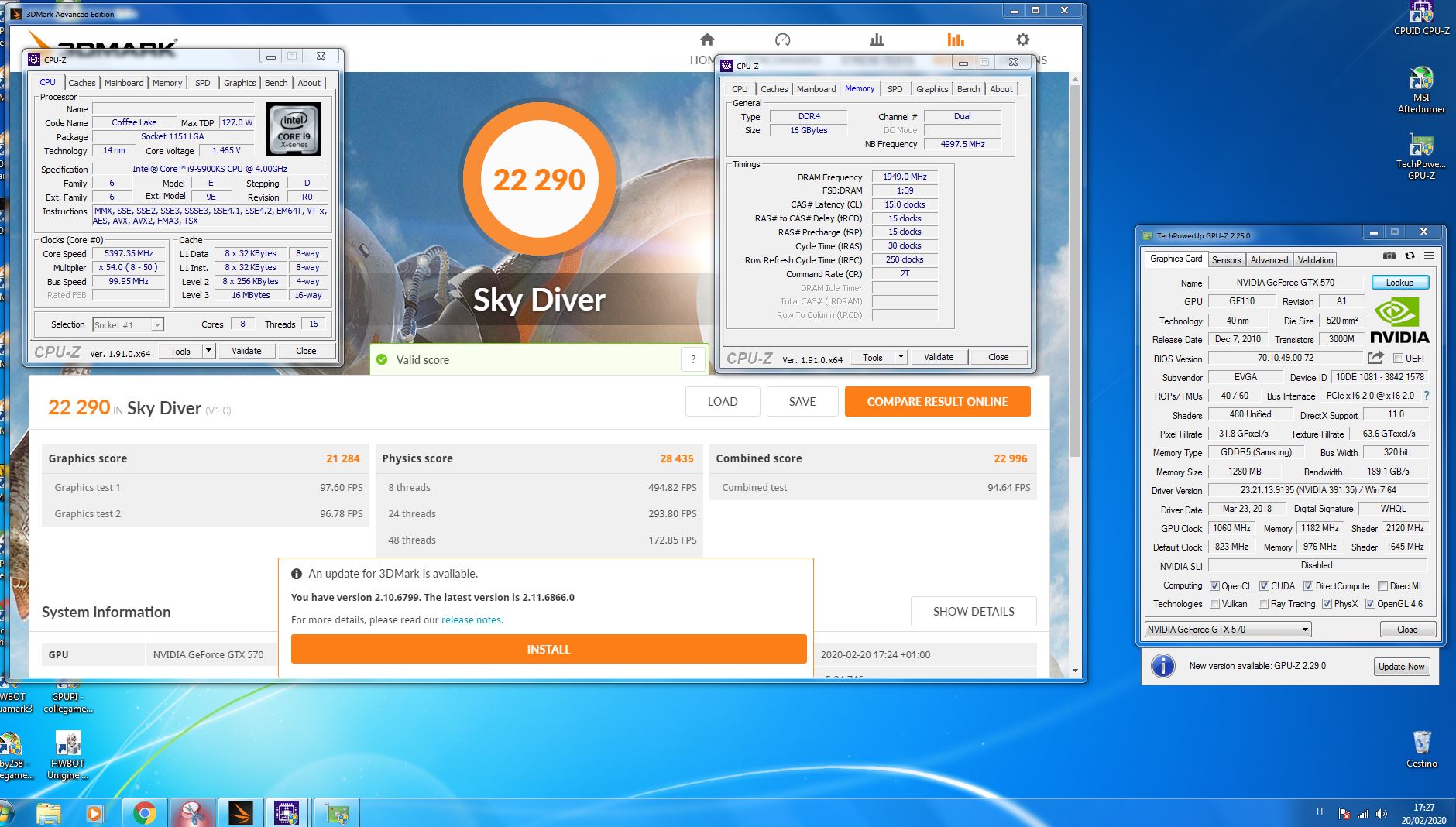Open the GPU-Z hamburger menu icon
Viewport: 1456px width, 827px height.
(1429, 256)
